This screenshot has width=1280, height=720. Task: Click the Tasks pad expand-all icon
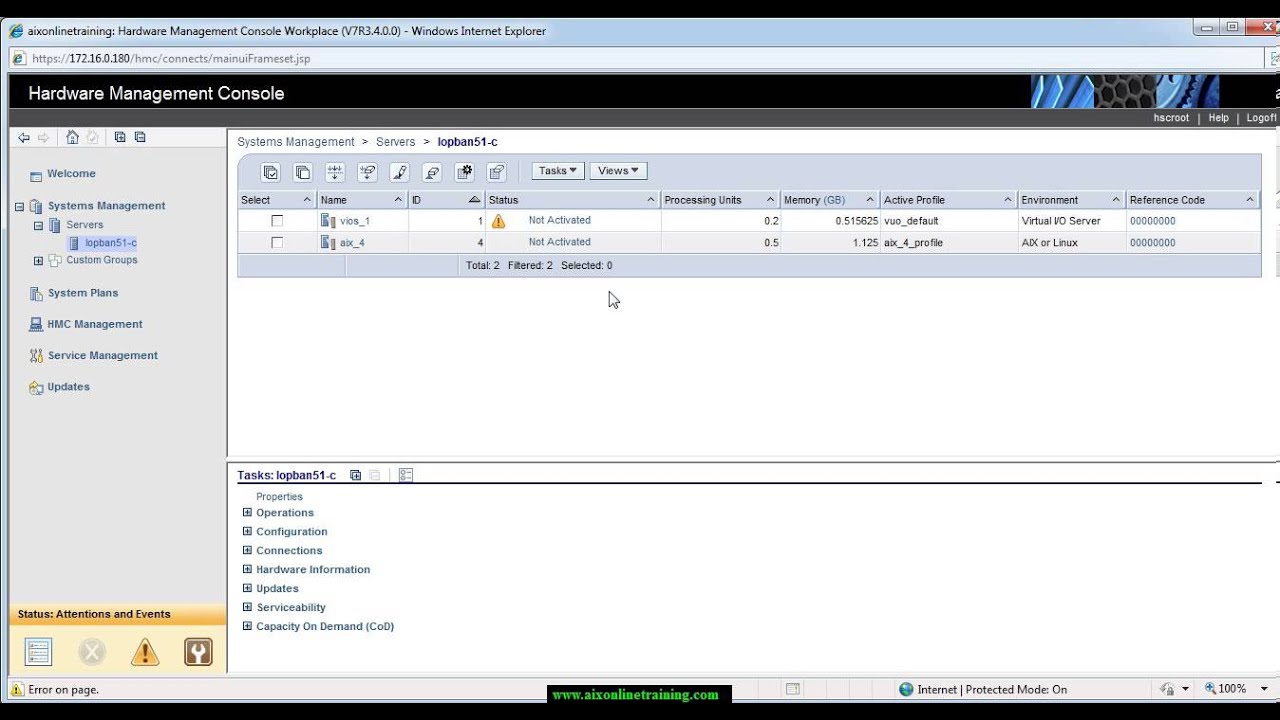(x=355, y=475)
